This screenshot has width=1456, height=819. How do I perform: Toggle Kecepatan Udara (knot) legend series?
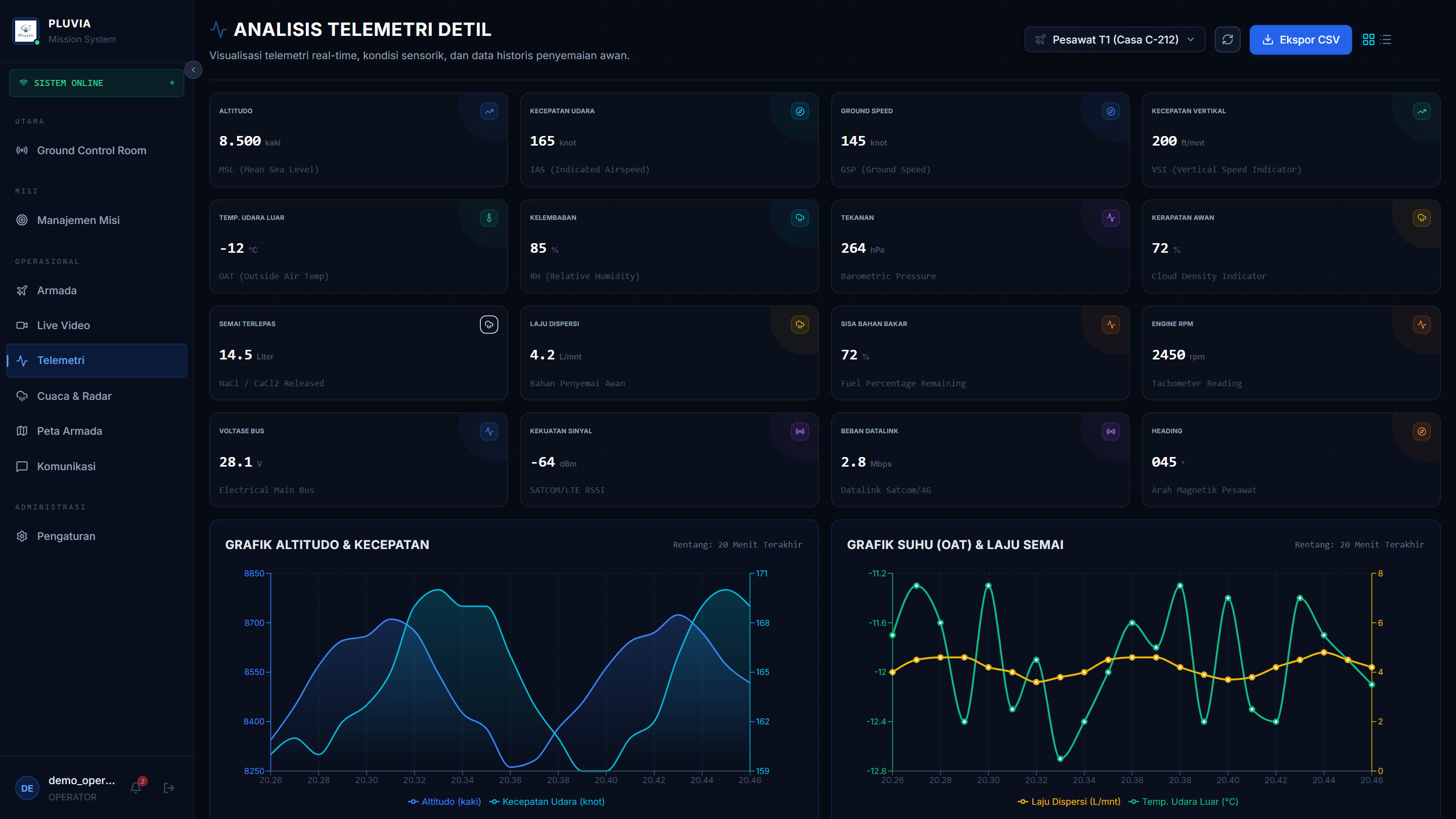pos(547,801)
